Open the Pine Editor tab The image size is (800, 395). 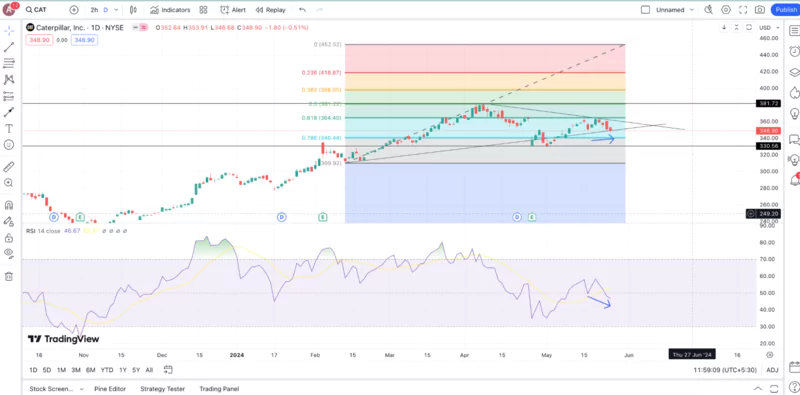point(110,389)
